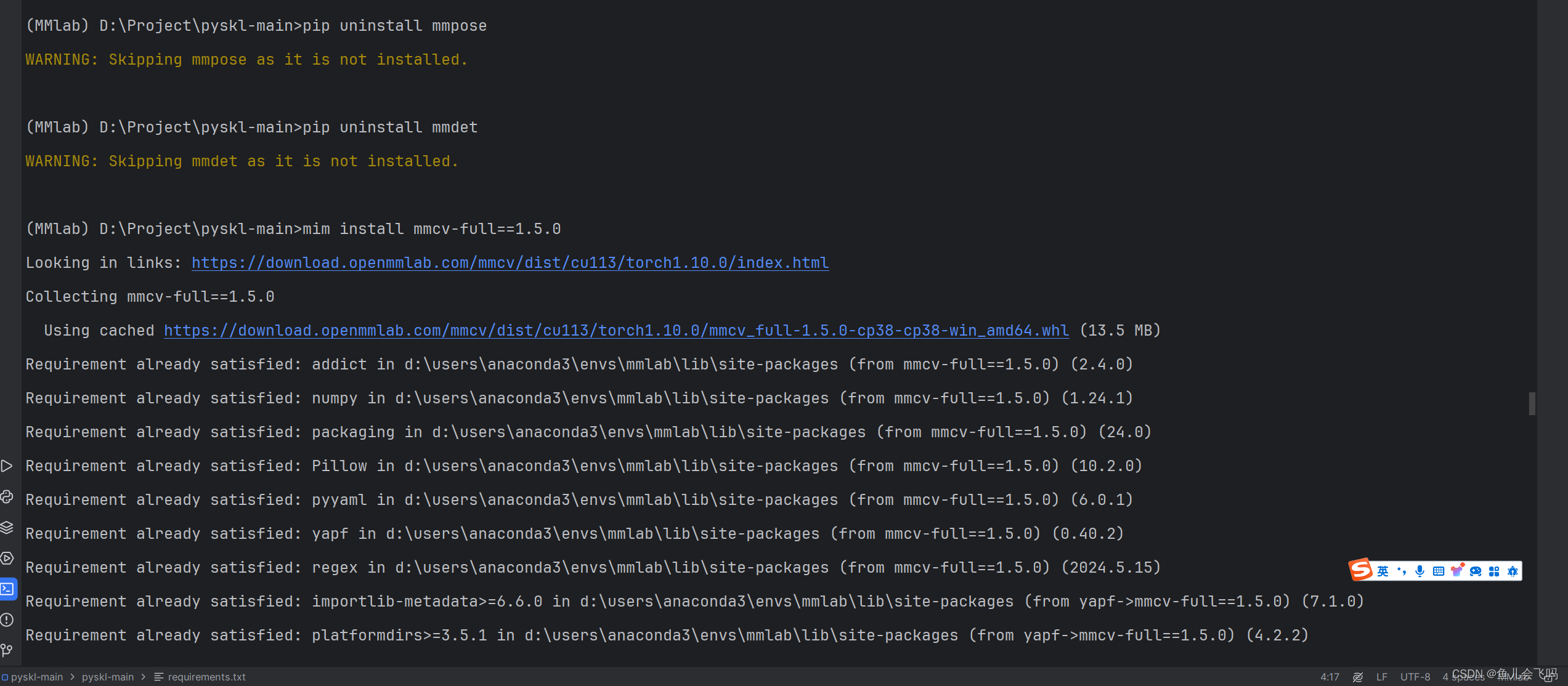Open the Python Console icon
The image size is (1568, 686).
7,495
